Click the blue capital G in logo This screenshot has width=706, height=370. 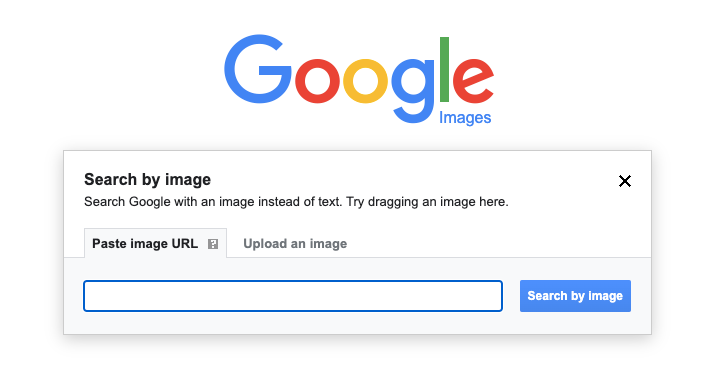pyautogui.click(x=258, y=69)
